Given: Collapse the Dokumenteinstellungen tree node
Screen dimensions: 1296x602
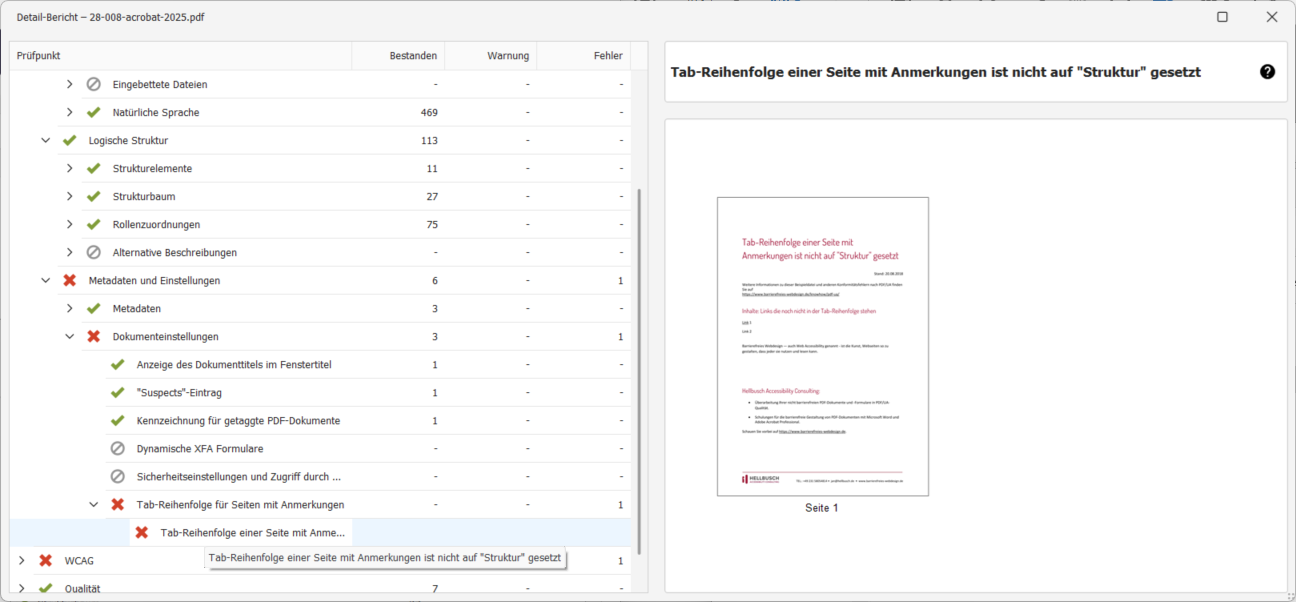Looking at the screenshot, I should [x=69, y=336].
